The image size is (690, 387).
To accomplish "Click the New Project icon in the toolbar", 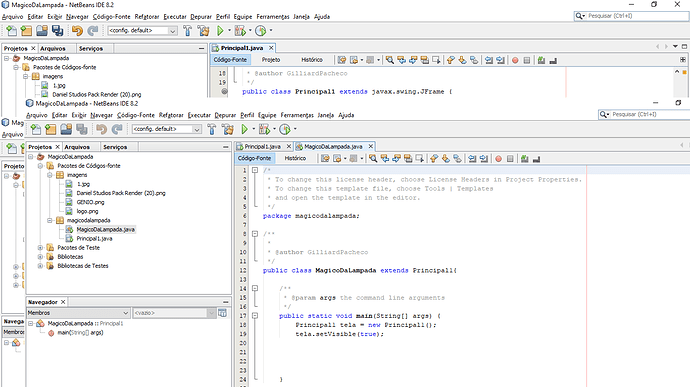I will point(51,129).
